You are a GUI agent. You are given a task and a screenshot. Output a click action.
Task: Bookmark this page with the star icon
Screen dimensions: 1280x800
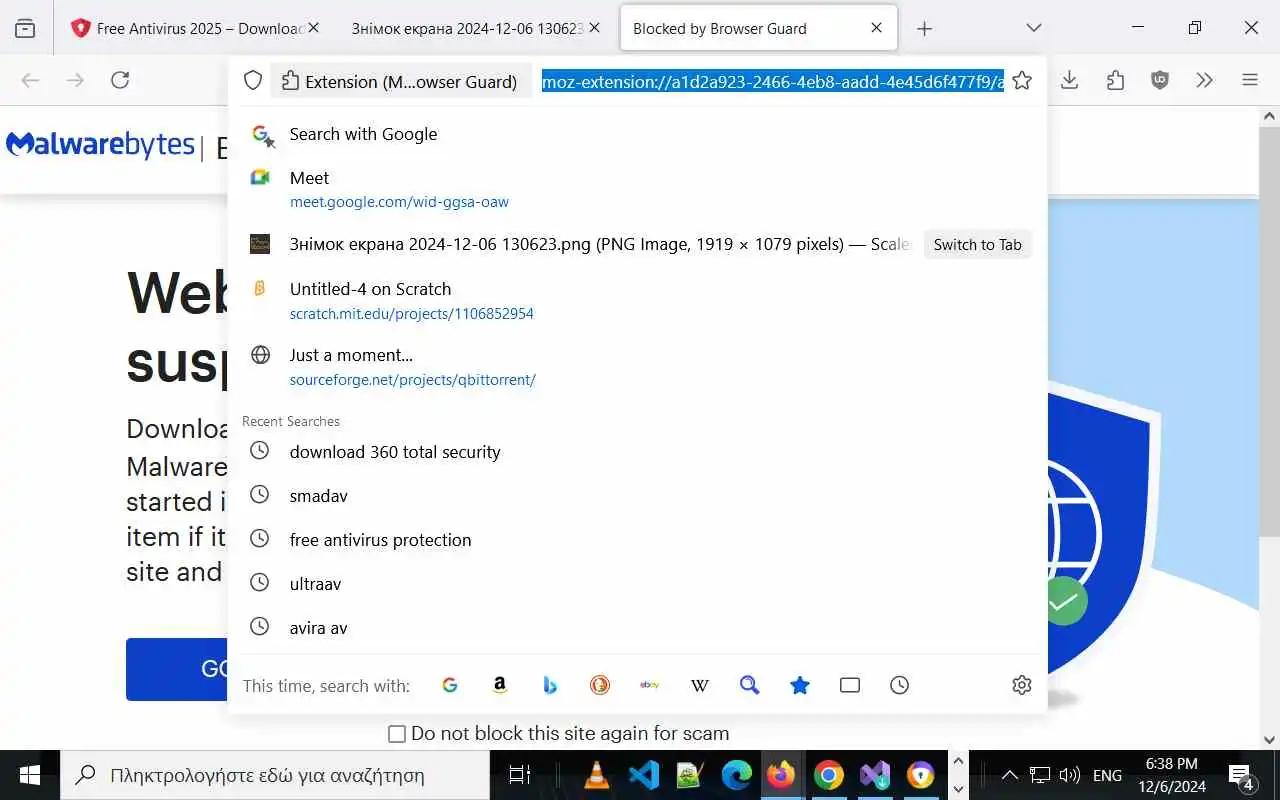click(x=1022, y=80)
